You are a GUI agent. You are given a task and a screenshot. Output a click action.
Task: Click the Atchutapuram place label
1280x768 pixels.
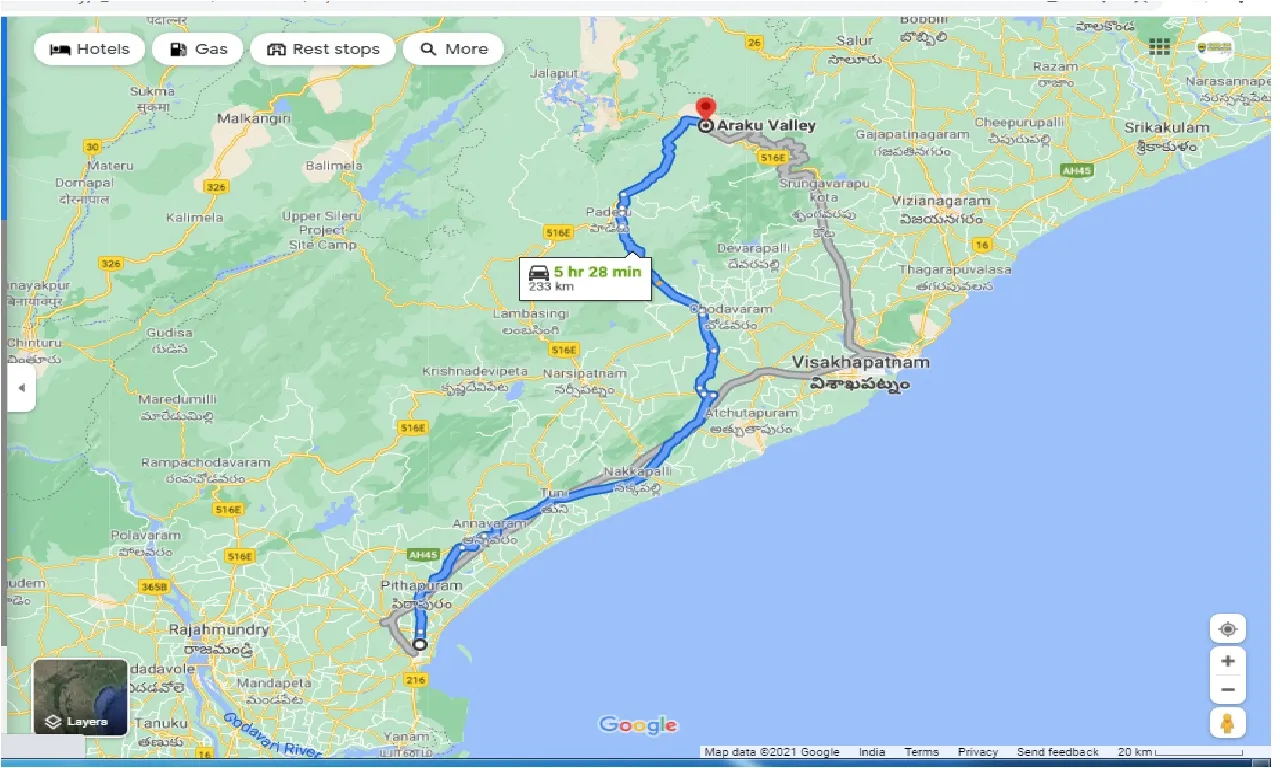point(751,413)
